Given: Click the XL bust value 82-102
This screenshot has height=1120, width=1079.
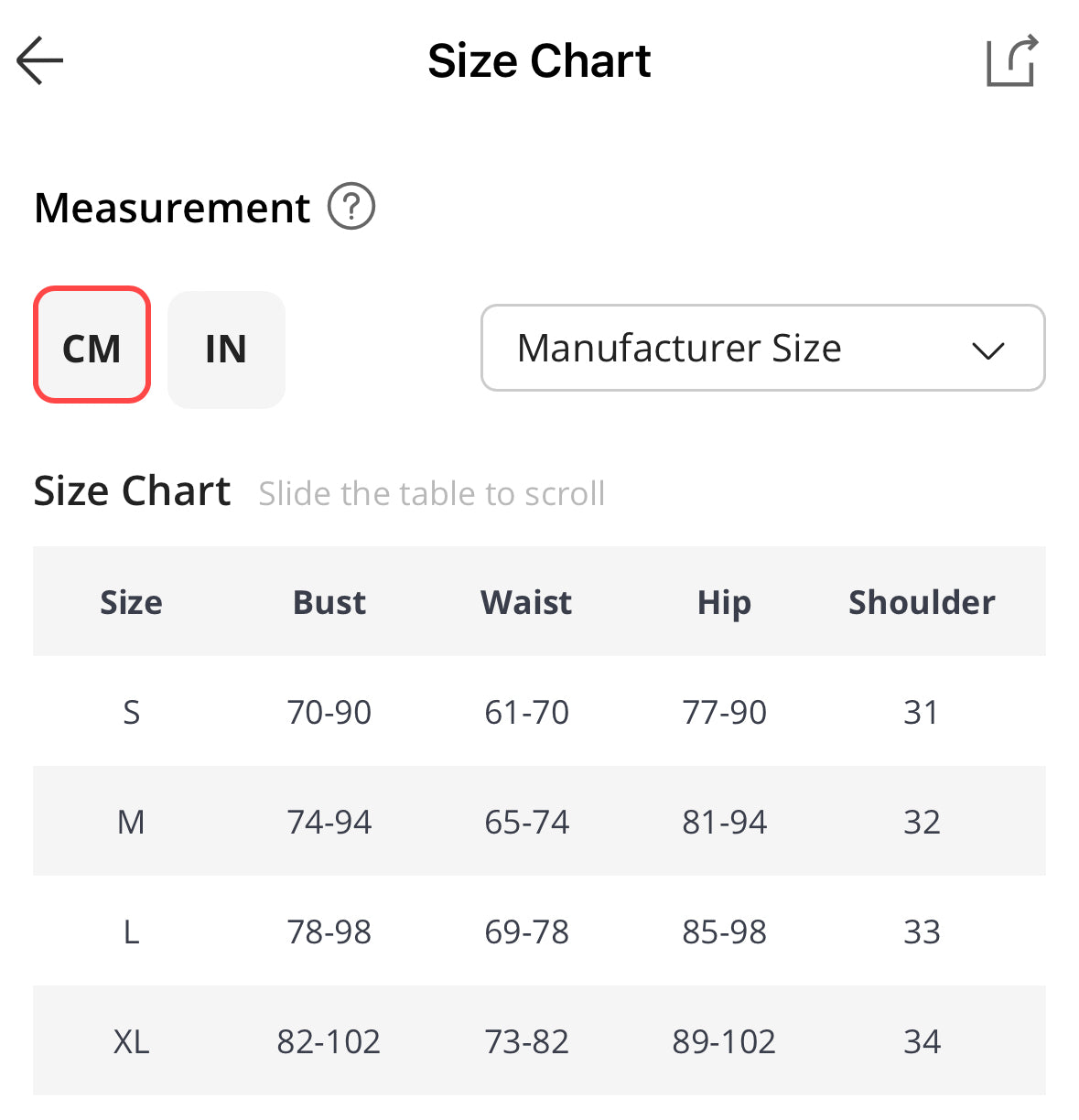Looking at the screenshot, I should (x=329, y=1041).
